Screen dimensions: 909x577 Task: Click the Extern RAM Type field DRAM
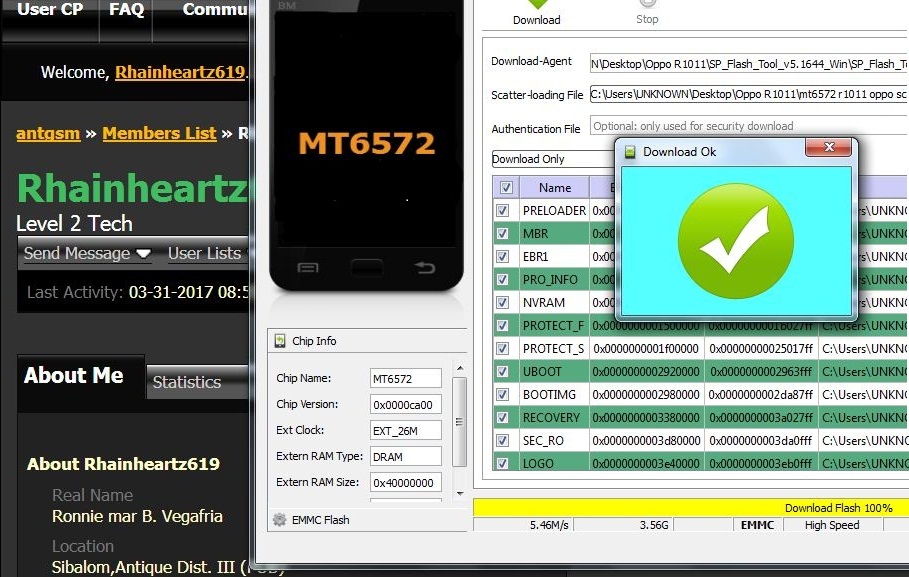coord(406,456)
